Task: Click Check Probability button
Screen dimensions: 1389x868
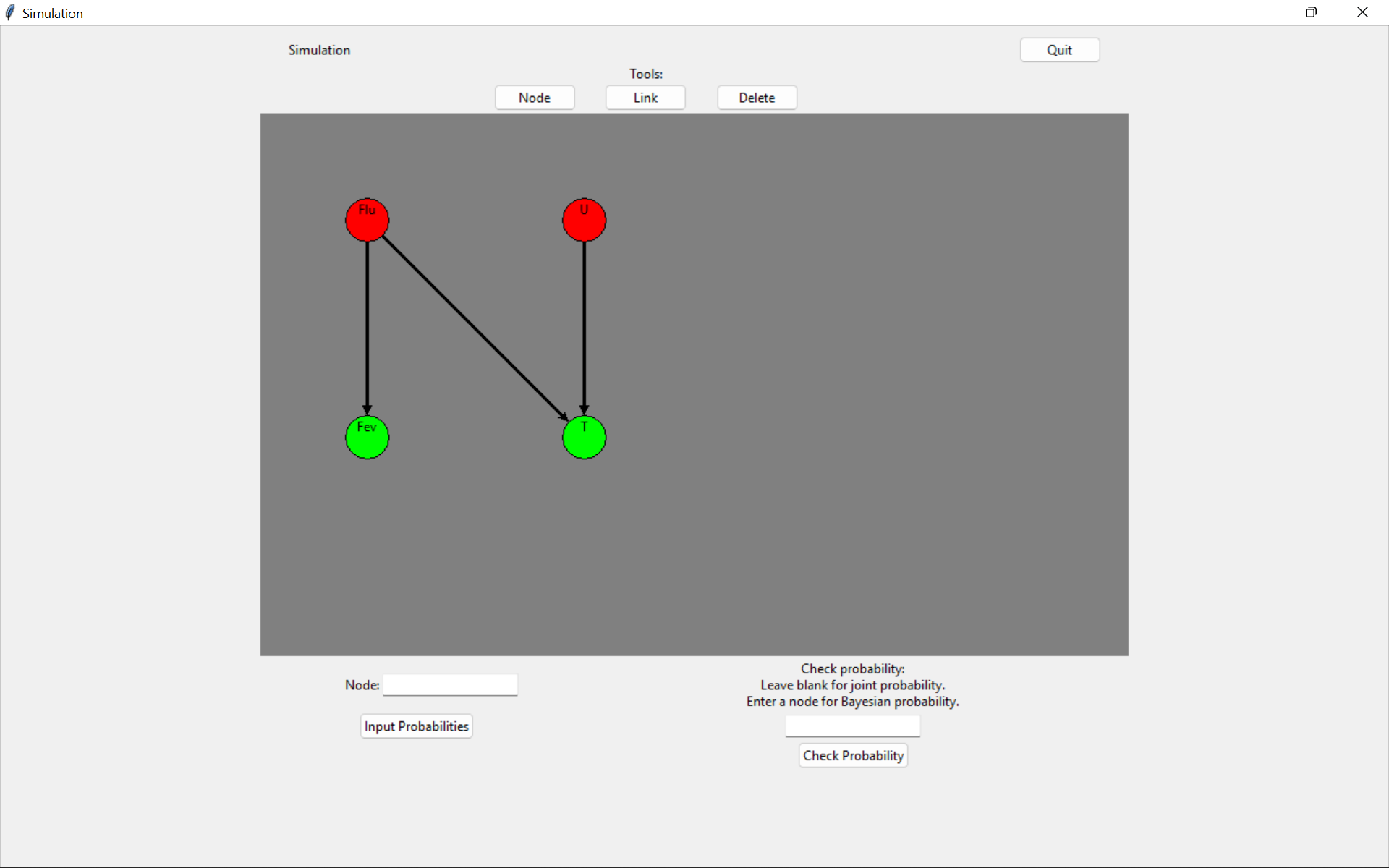Action: click(x=852, y=755)
